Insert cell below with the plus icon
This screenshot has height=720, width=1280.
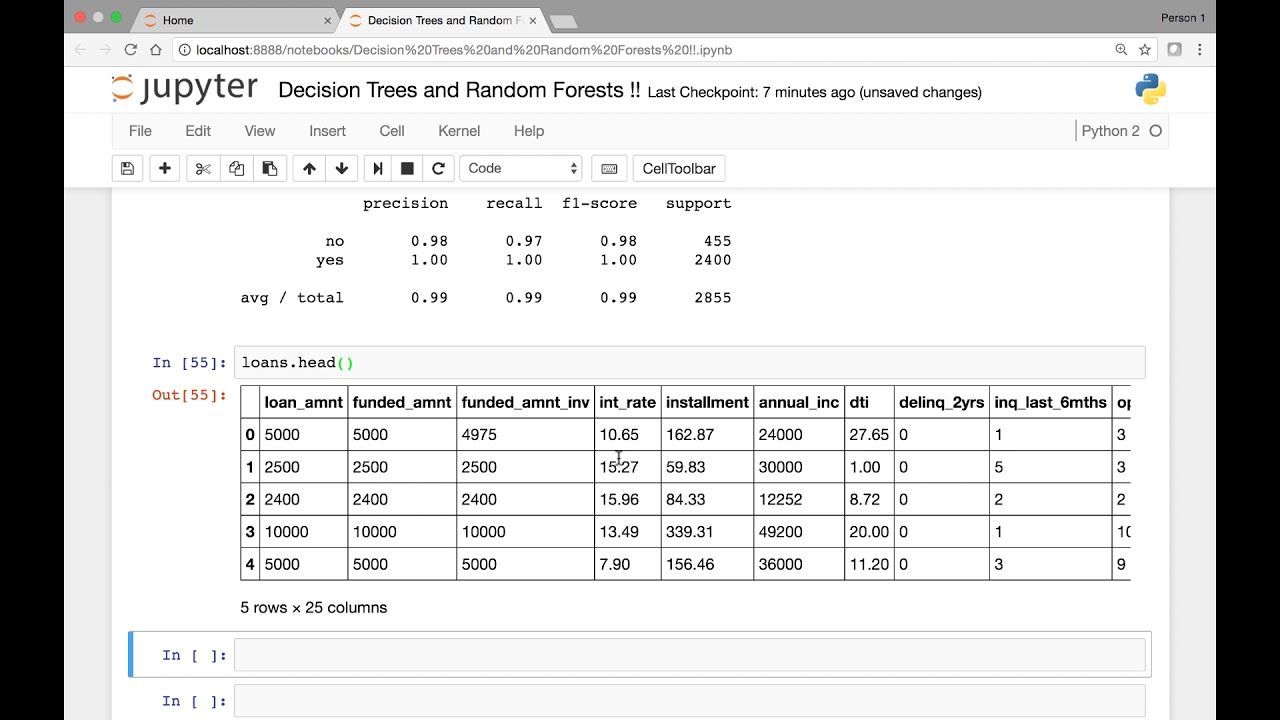point(165,169)
